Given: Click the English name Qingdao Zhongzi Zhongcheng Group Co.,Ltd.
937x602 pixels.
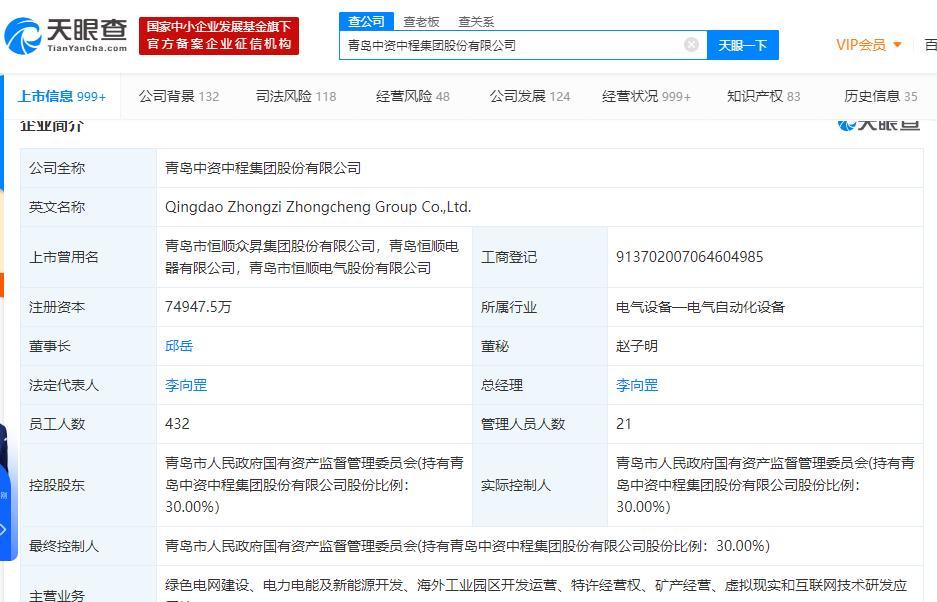Looking at the screenshot, I should point(318,207).
